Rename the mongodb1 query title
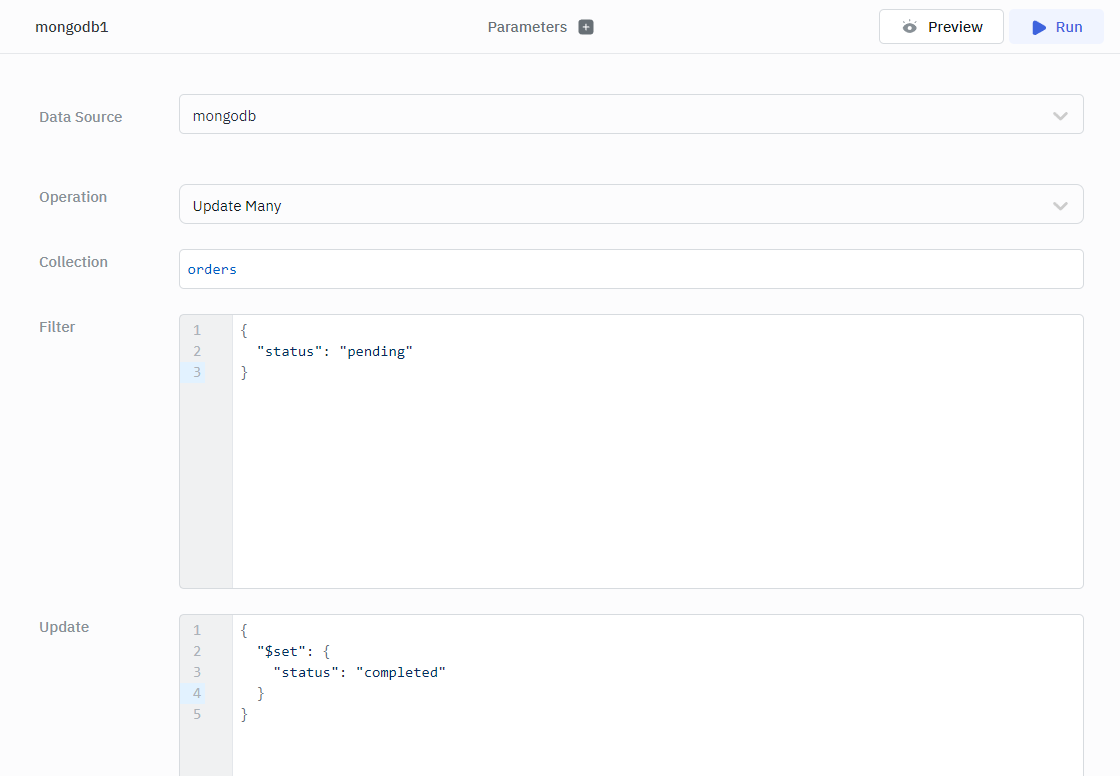This screenshot has height=776, width=1120. [x=71, y=27]
